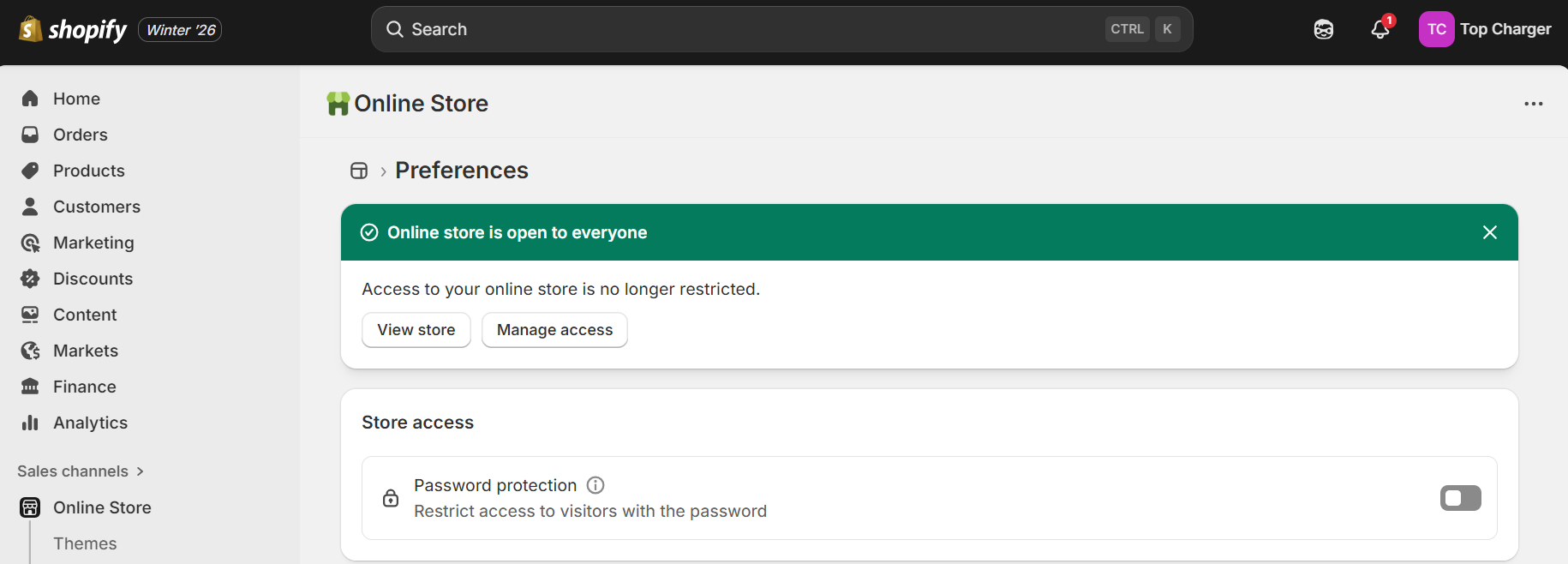Click the Home sidebar label
This screenshot has height=564, width=1568.
click(x=76, y=99)
